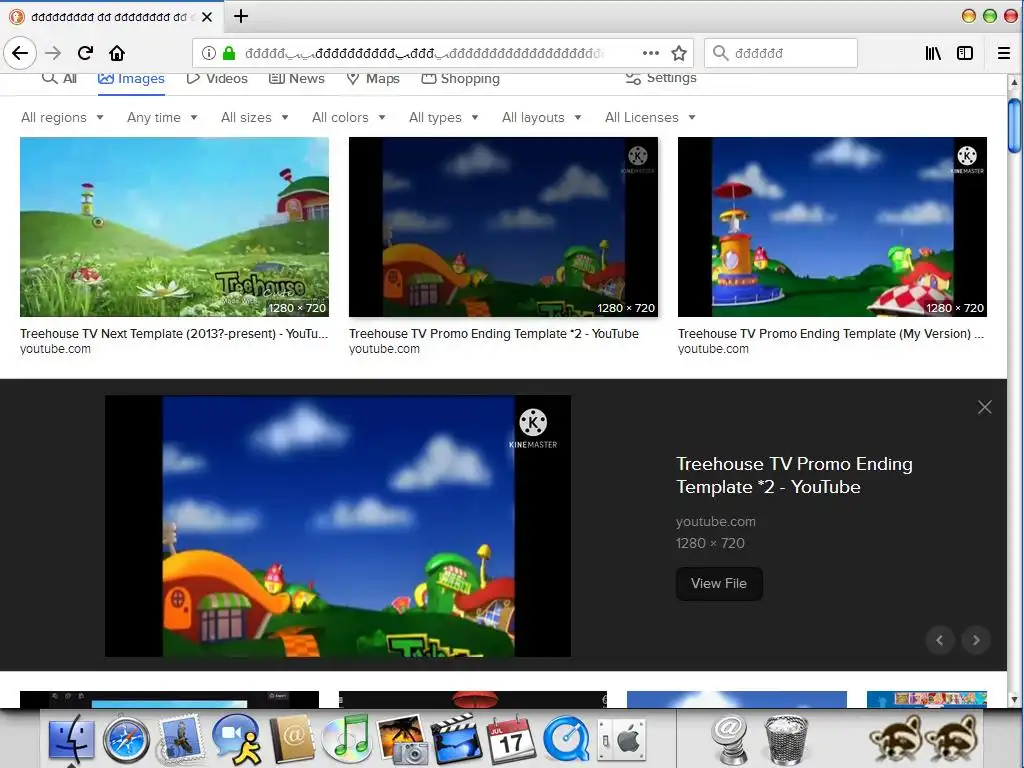Click the forward navigation arrow

click(x=53, y=53)
